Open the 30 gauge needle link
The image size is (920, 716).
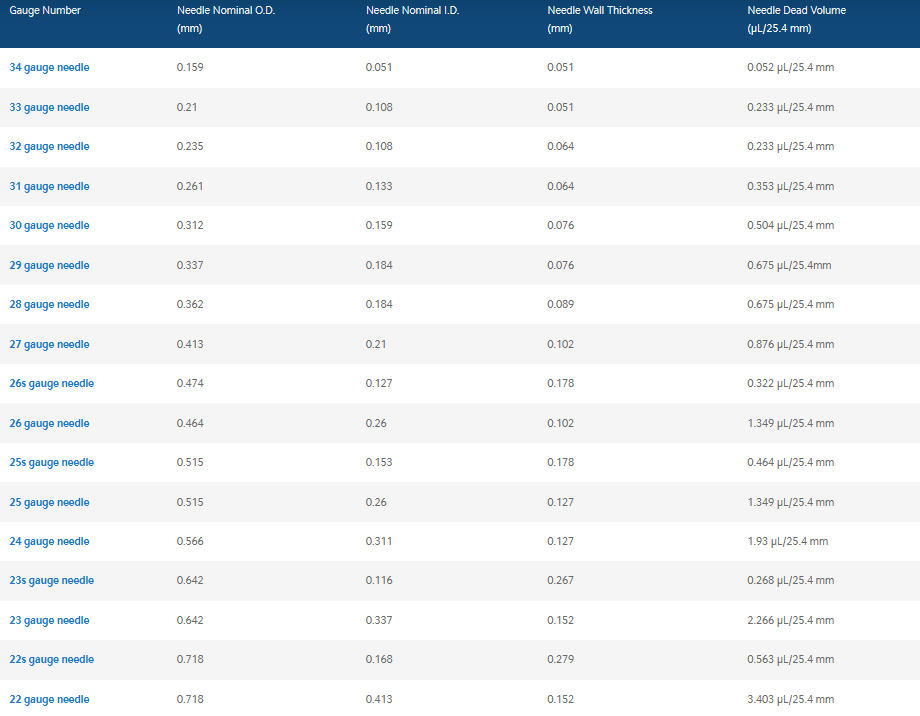tap(49, 225)
